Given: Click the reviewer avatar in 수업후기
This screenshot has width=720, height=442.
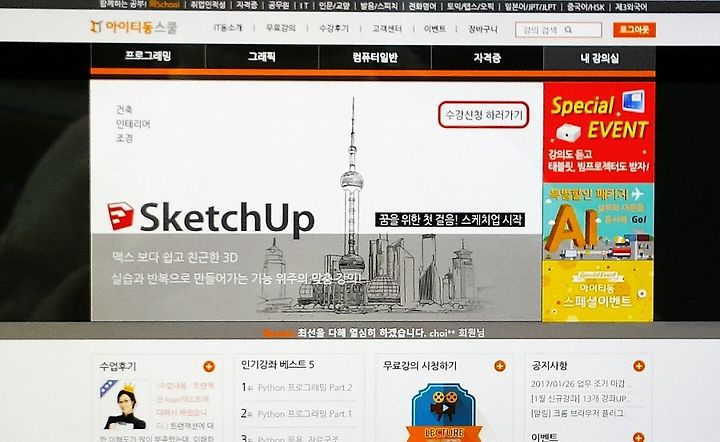Looking at the screenshot, I should point(123,405).
